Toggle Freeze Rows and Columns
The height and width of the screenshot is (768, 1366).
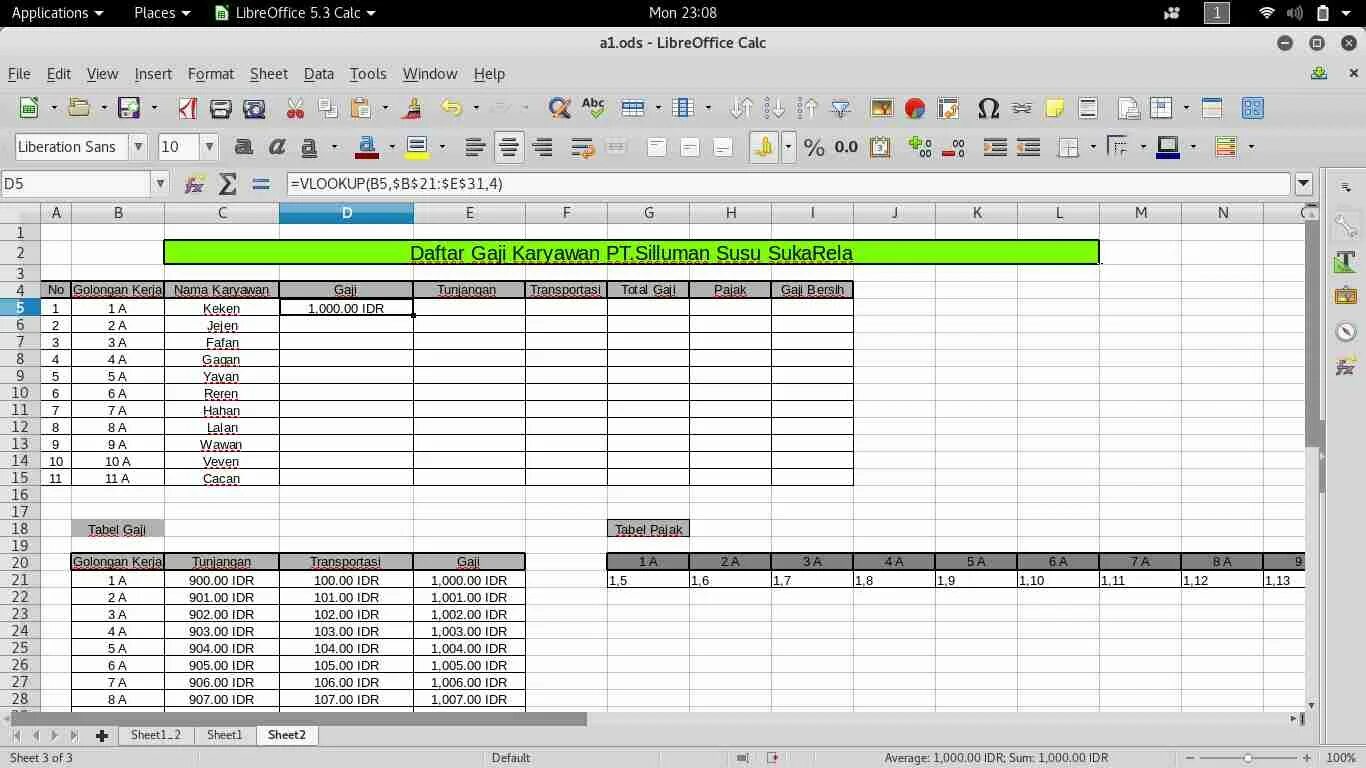tap(1162, 108)
